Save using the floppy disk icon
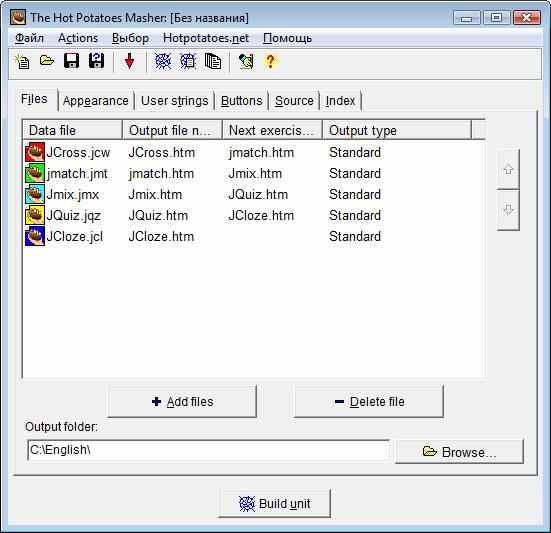The image size is (551, 533). coord(71,61)
